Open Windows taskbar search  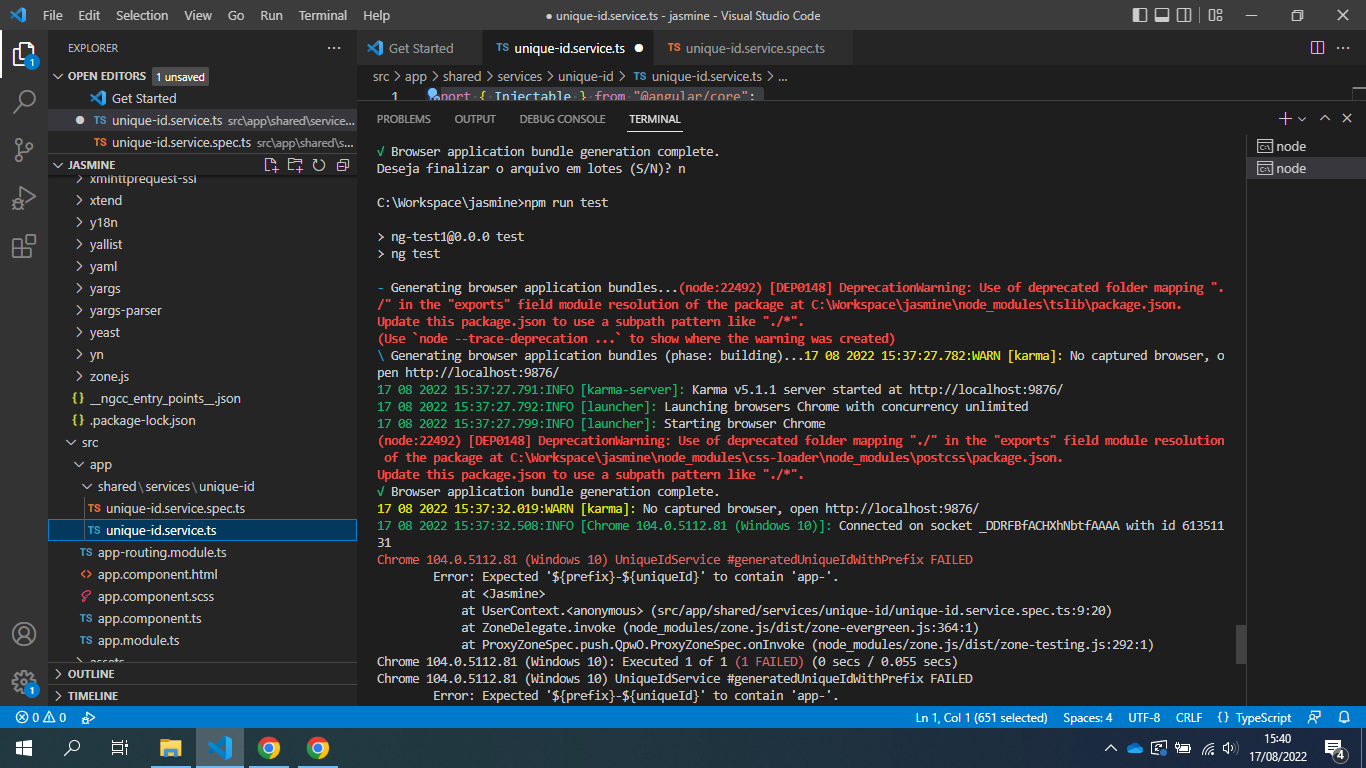point(72,747)
